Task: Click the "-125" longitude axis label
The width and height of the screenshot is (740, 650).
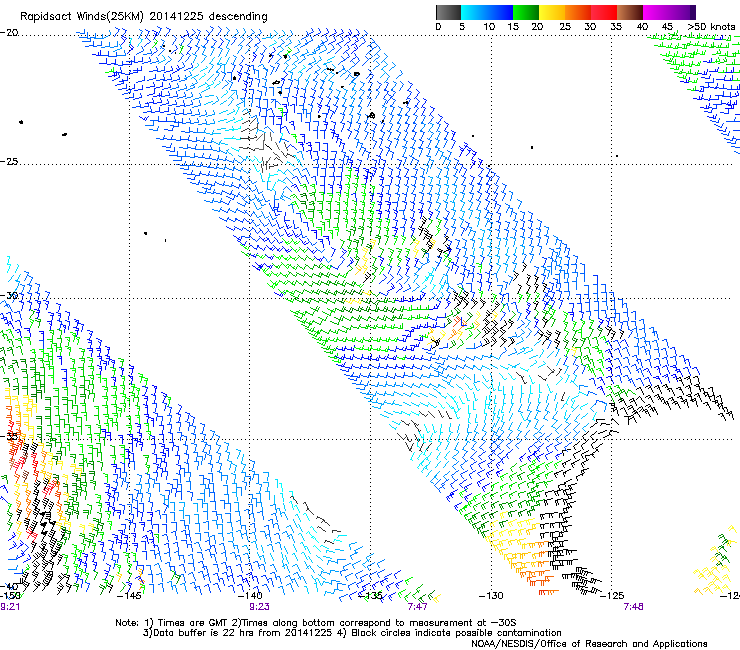Action: coord(612,595)
